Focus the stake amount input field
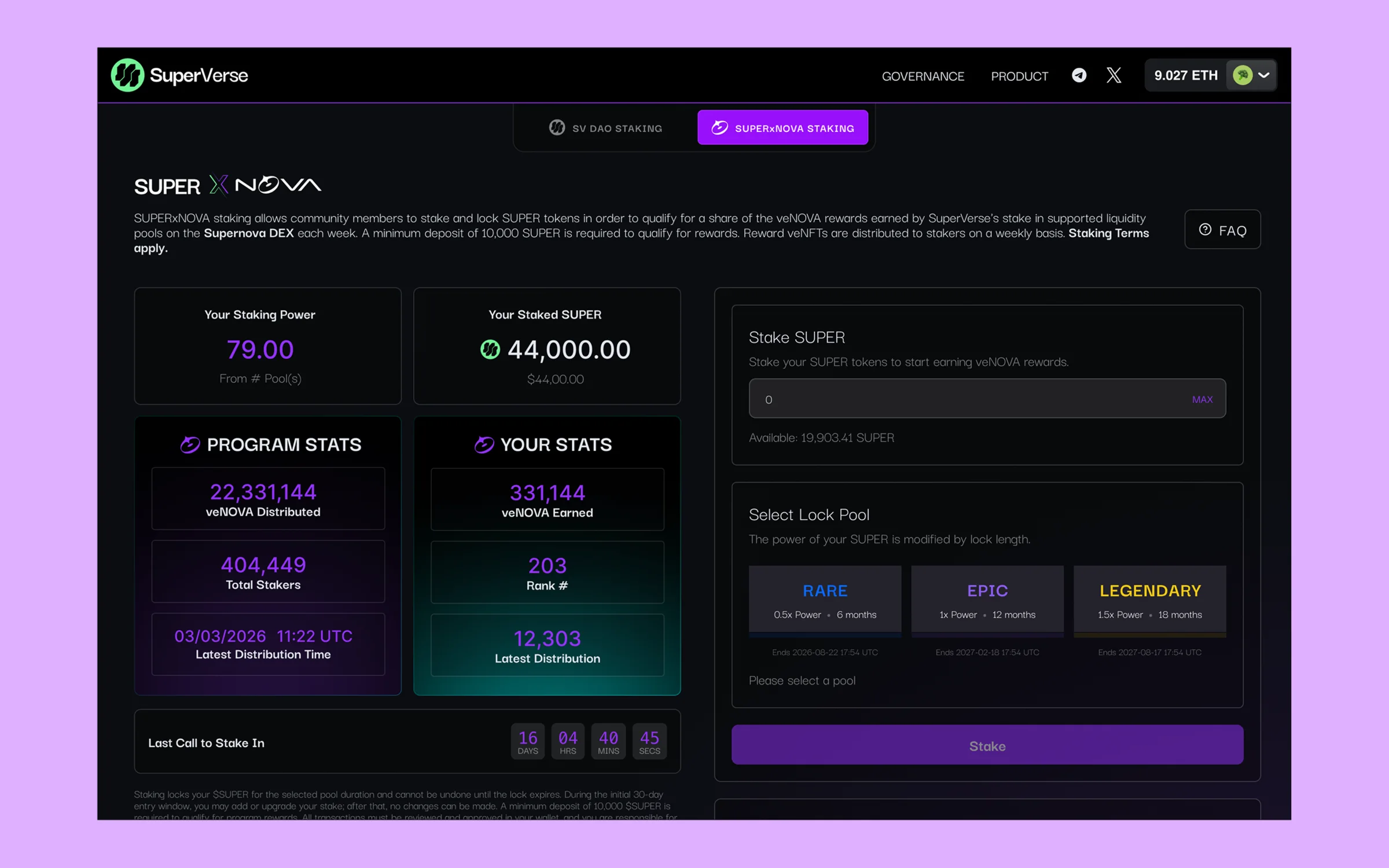Image resolution: width=1389 pixels, height=868 pixels. [987, 399]
